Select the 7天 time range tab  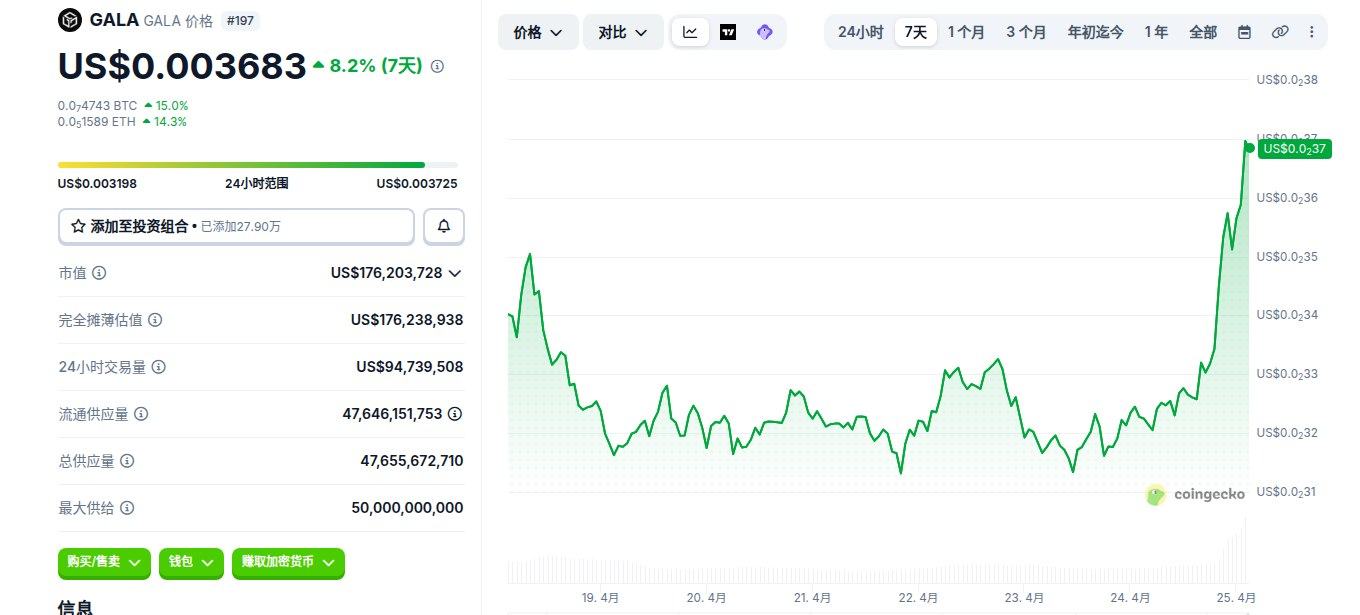(x=916, y=32)
